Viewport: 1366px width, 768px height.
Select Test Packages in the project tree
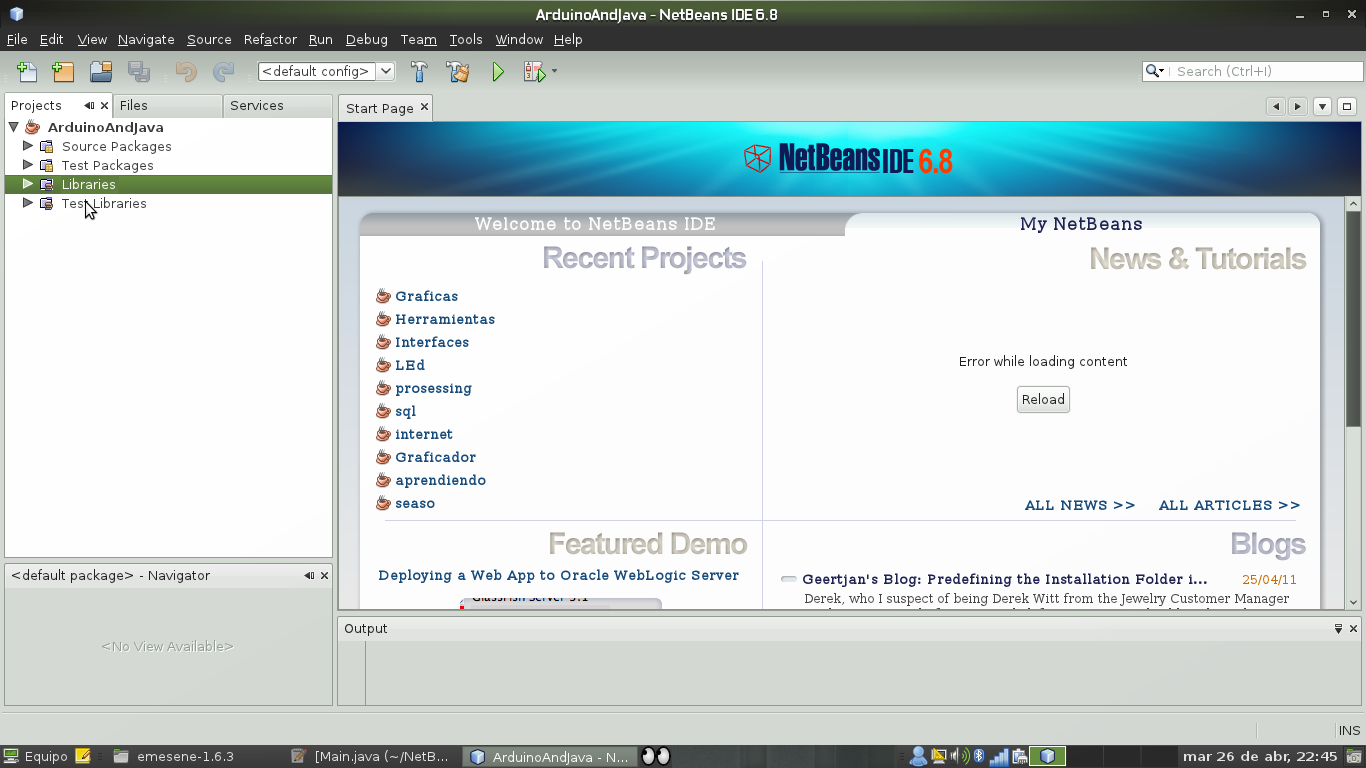click(x=107, y=165)
